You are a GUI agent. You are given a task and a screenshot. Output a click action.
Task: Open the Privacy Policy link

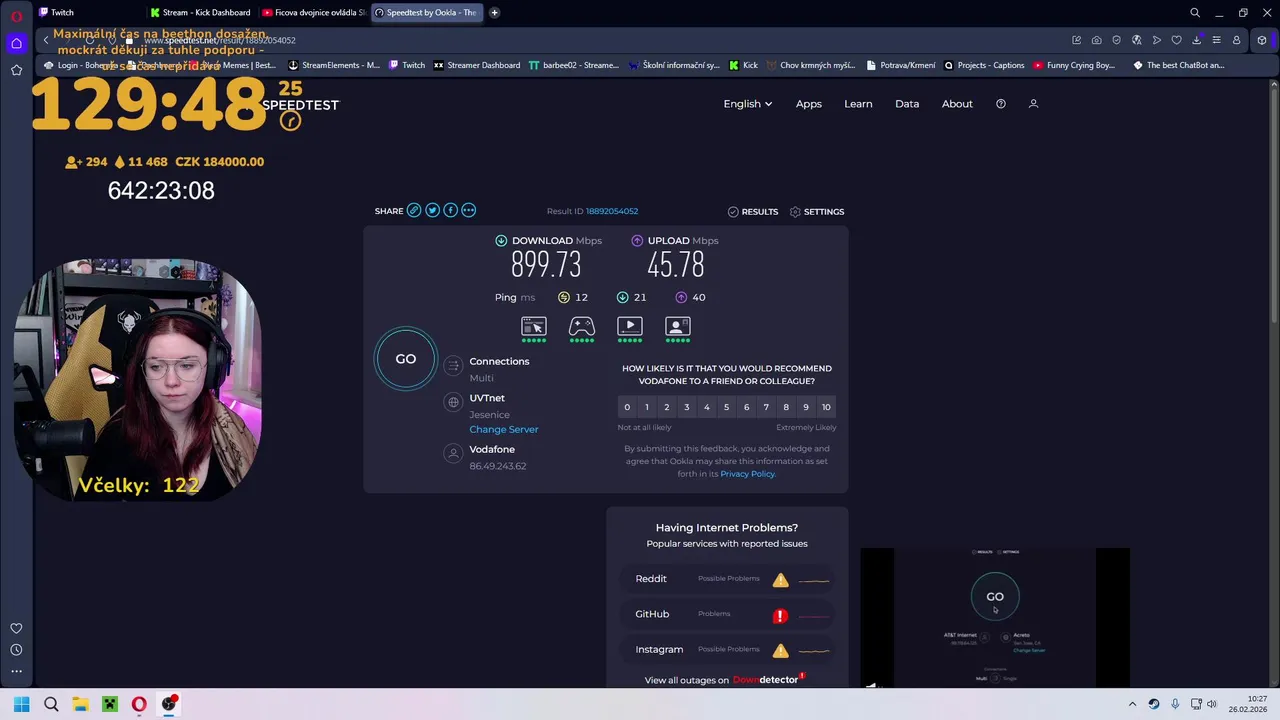pyautogui.click(x=747, y=474)
